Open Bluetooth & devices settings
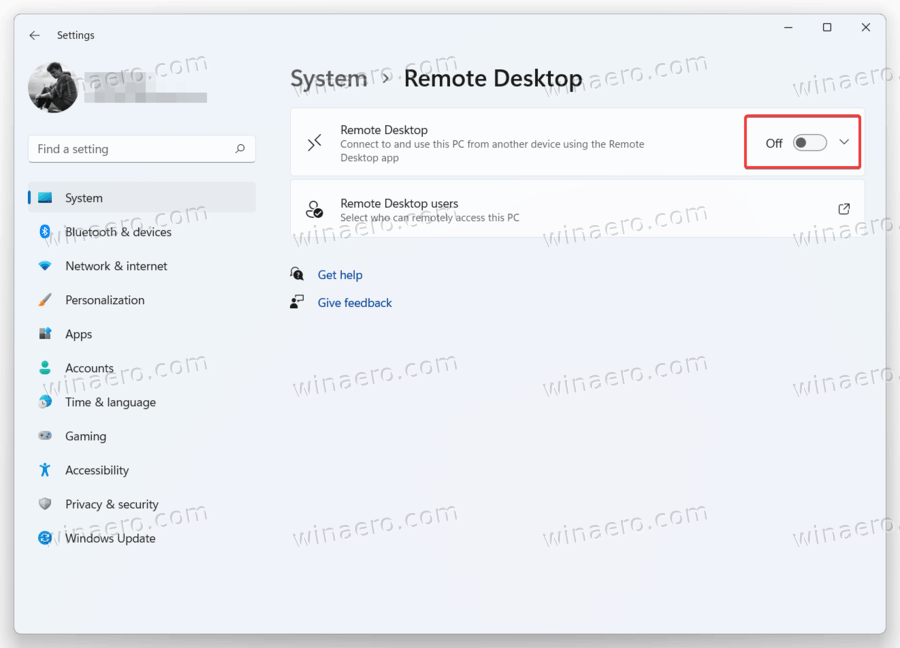Image resolution: width=900 pixels, height=648 pixels. coord(142,232)
